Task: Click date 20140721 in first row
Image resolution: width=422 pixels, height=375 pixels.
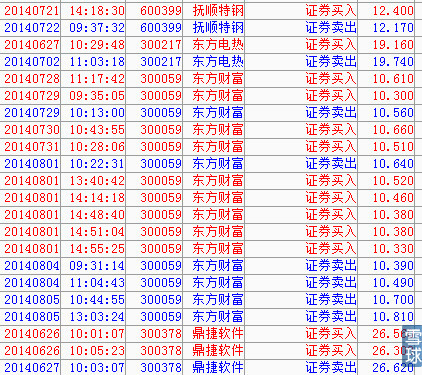Action: click(x=32, y=11)
